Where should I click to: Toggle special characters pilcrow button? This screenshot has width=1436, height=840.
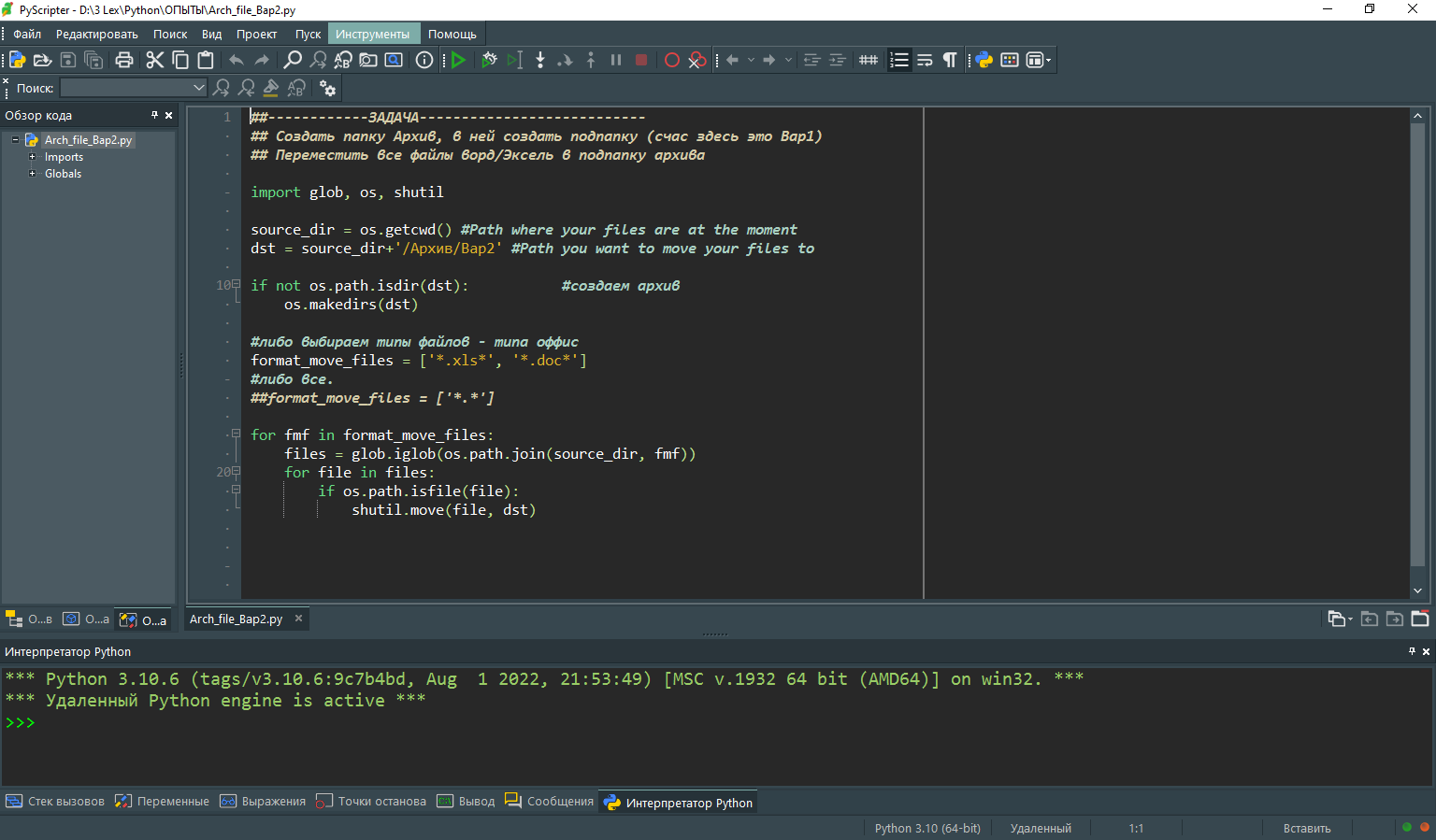[950, 60]
